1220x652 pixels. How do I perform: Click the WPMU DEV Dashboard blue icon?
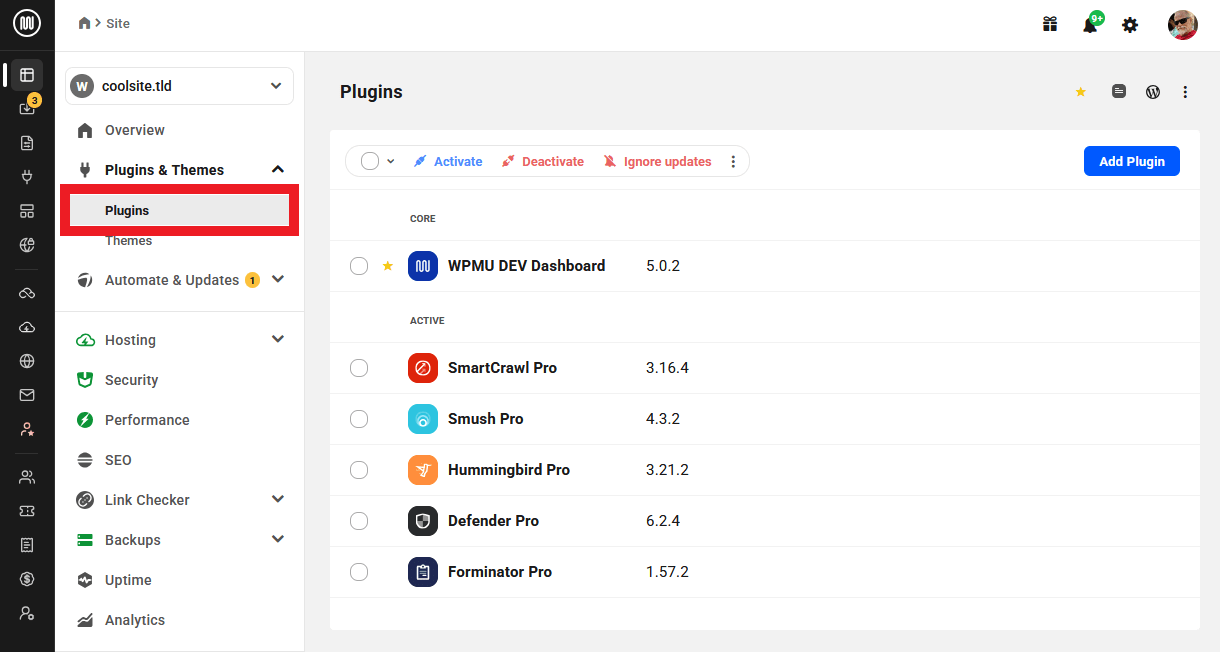click(x=423, y=266)
